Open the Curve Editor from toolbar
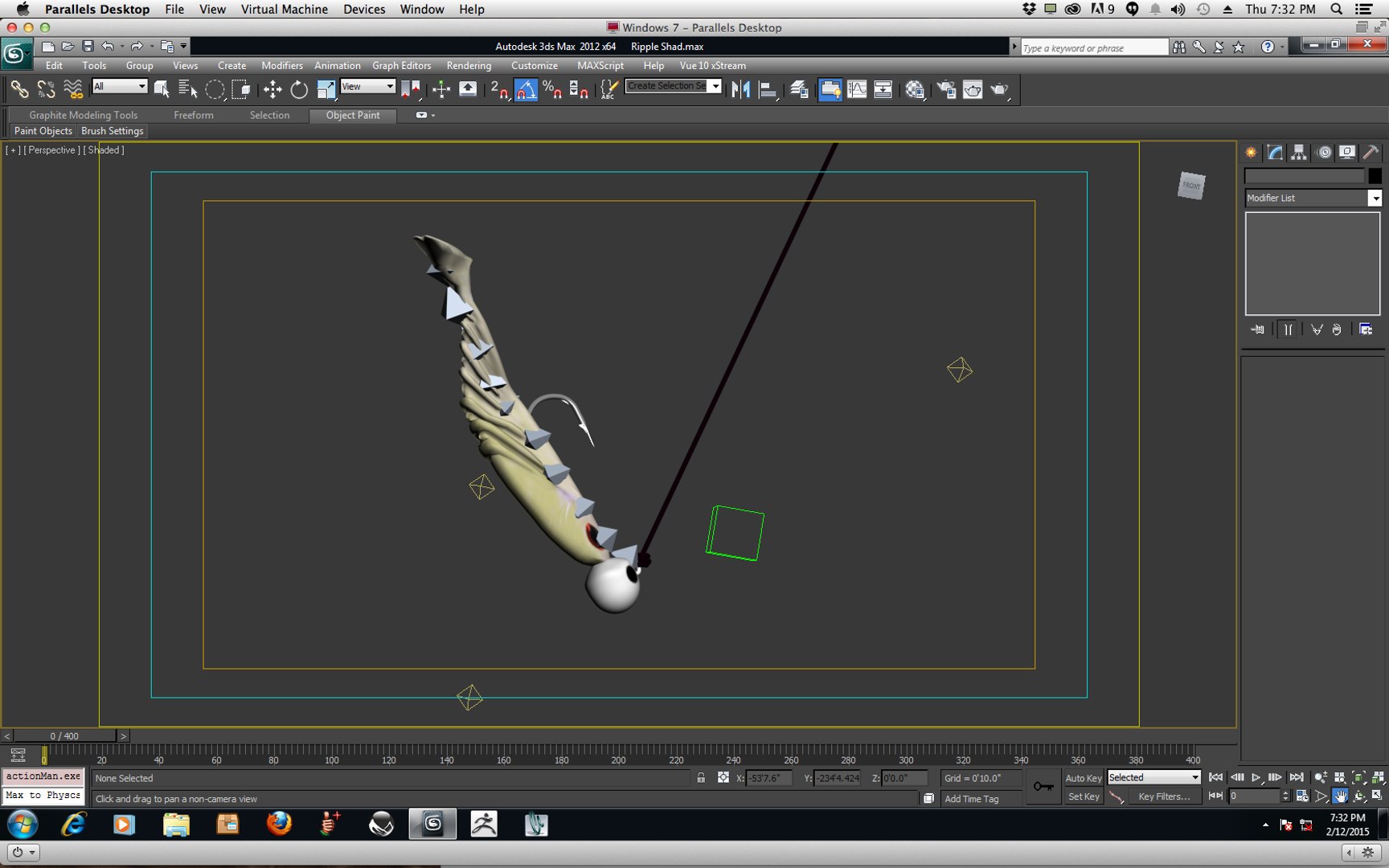This screenshot has height=868, width=1389. point(857,89)
